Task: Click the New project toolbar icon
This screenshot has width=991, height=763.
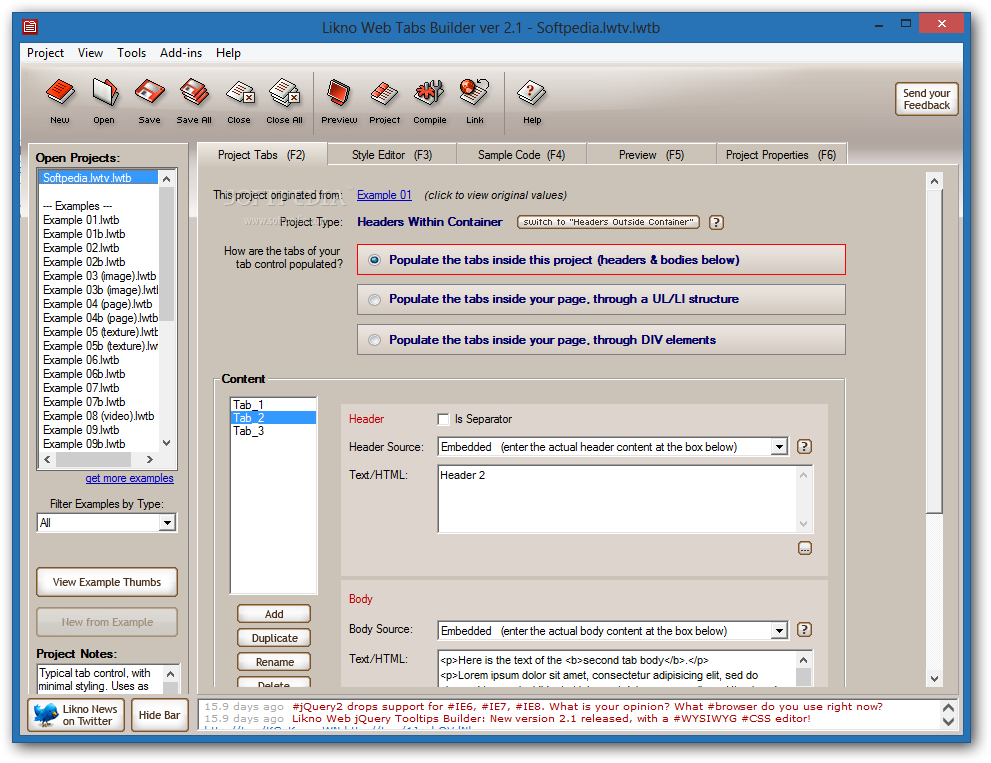Action: tap(60, 101)
